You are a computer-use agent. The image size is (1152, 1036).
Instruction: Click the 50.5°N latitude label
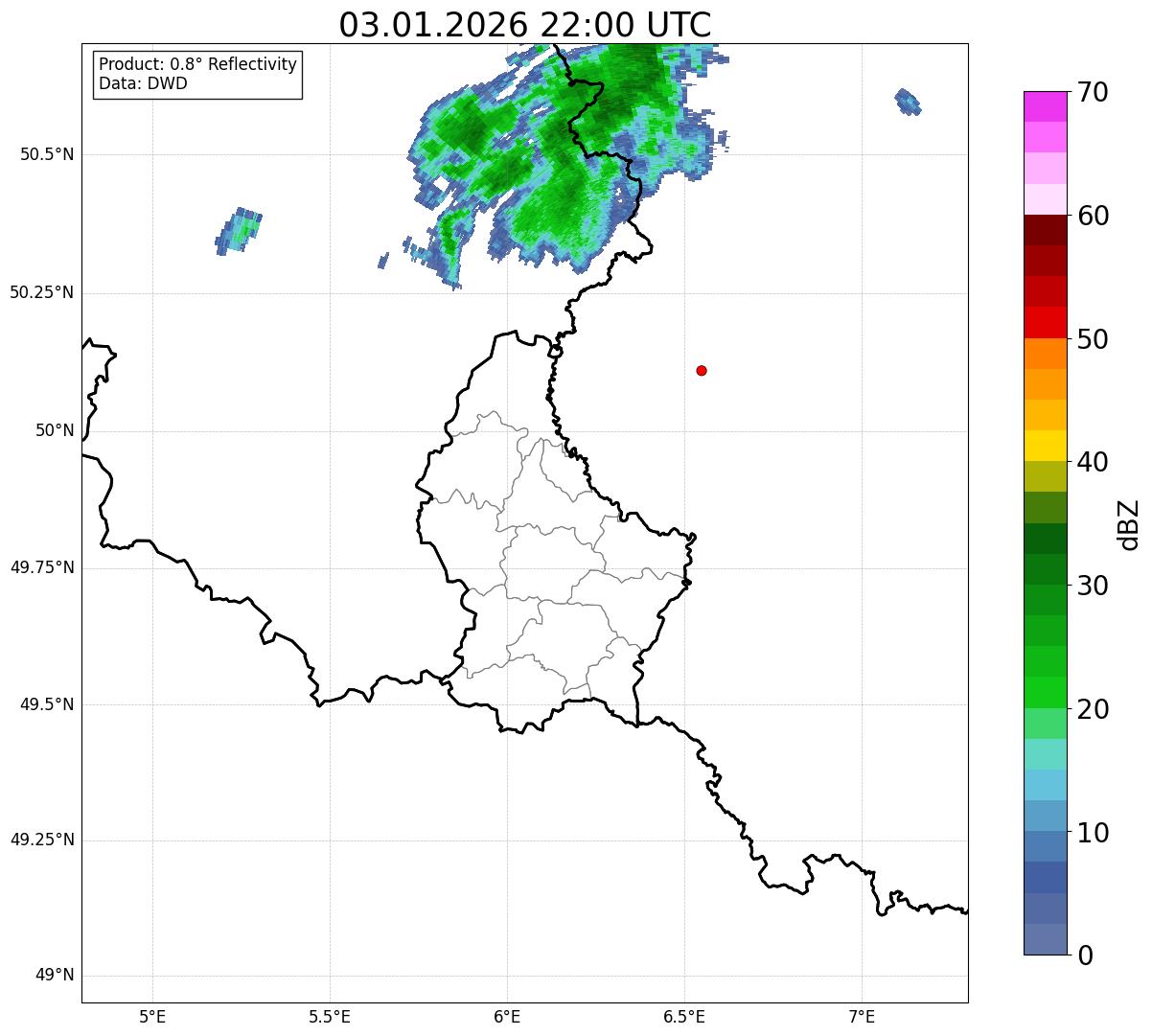pos(47,154)
